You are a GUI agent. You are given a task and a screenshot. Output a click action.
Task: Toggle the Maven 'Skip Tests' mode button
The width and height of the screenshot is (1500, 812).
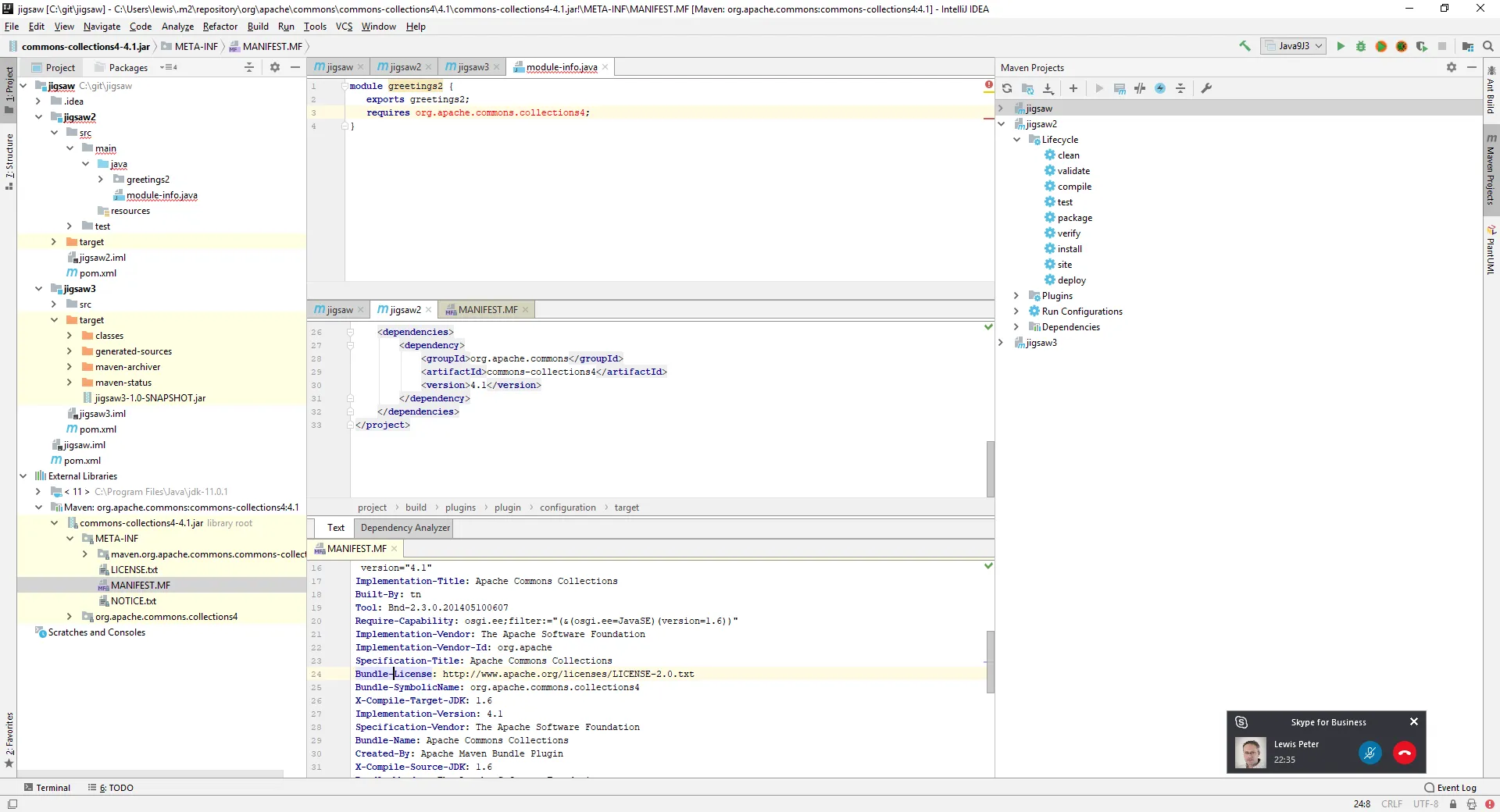coord(1160,88)
